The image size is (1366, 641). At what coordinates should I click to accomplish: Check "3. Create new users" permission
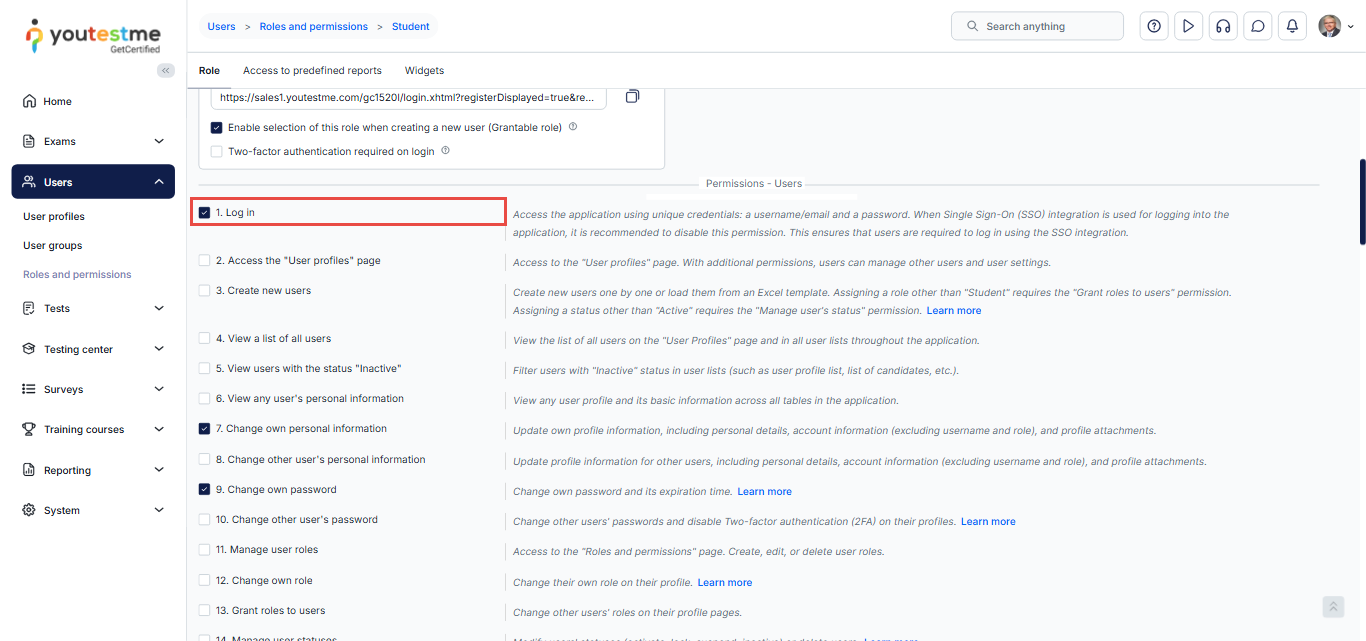pyautogui.click(x=204, y=291)
